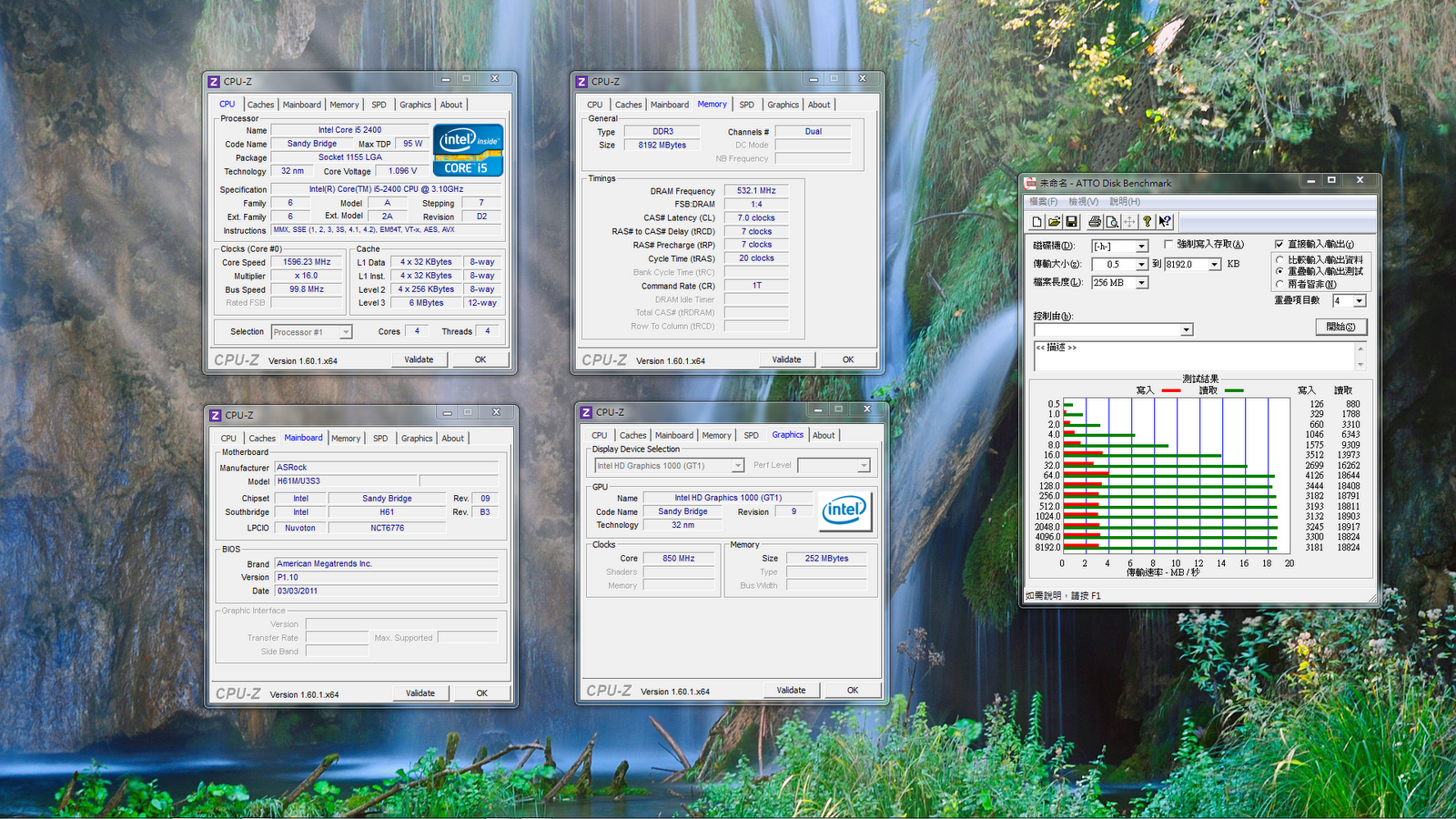Select the 比較輸入輸出資料 radio option

(1279, 260)
